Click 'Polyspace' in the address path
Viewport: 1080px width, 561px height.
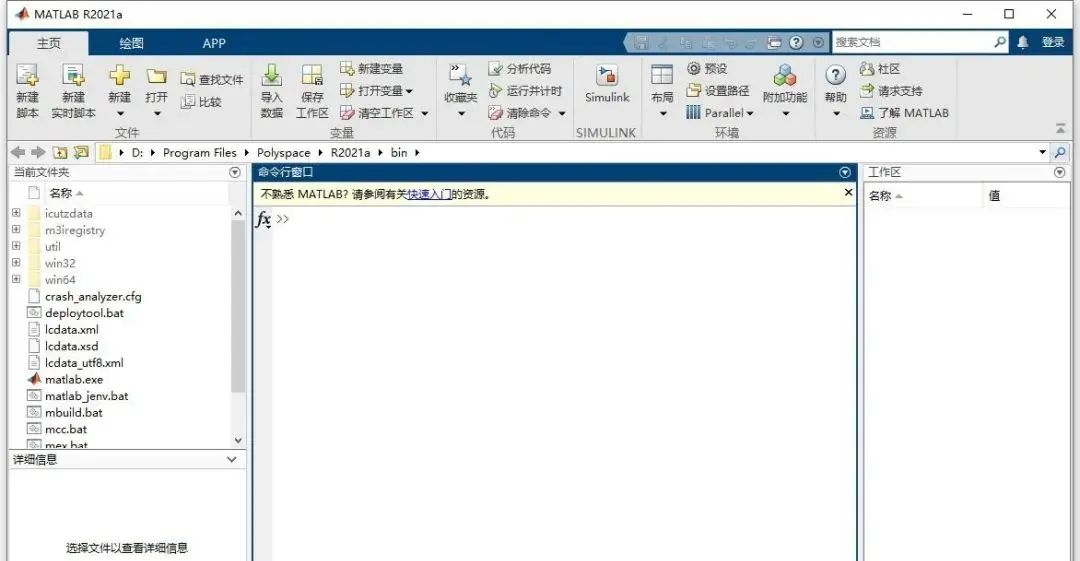[284, 152]
